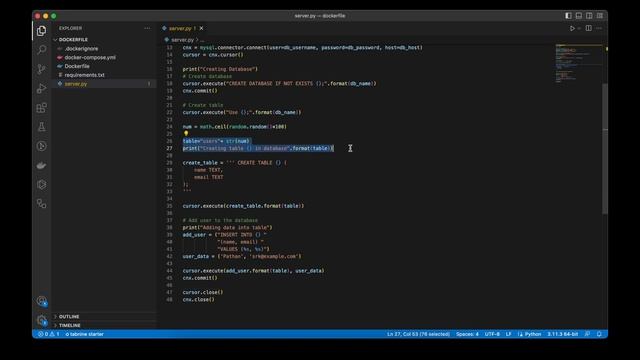Open the .dockerignore file
This screenshot has width=640, height=360.
tap(81, 49)
